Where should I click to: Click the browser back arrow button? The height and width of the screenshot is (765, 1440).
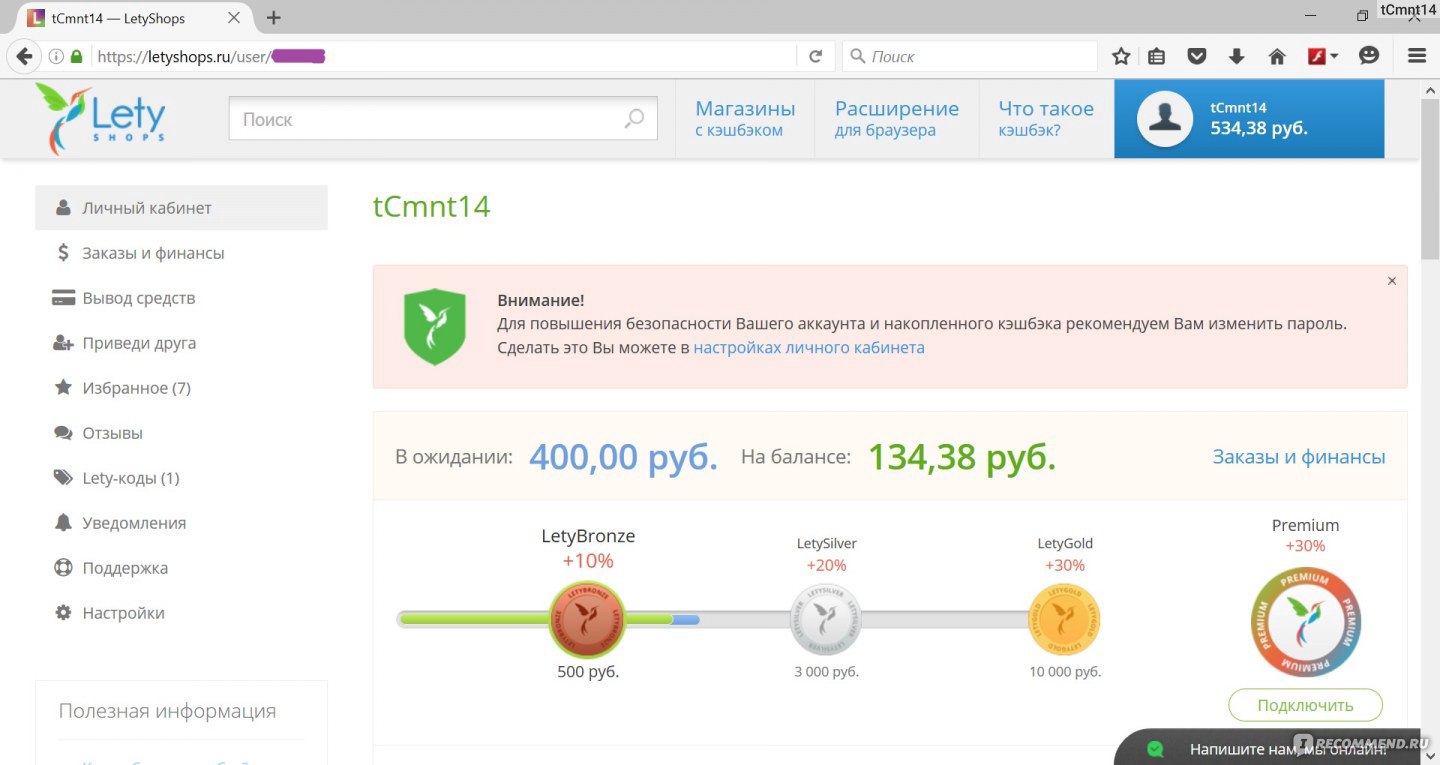pyautogui.click(x=25, y=57)
